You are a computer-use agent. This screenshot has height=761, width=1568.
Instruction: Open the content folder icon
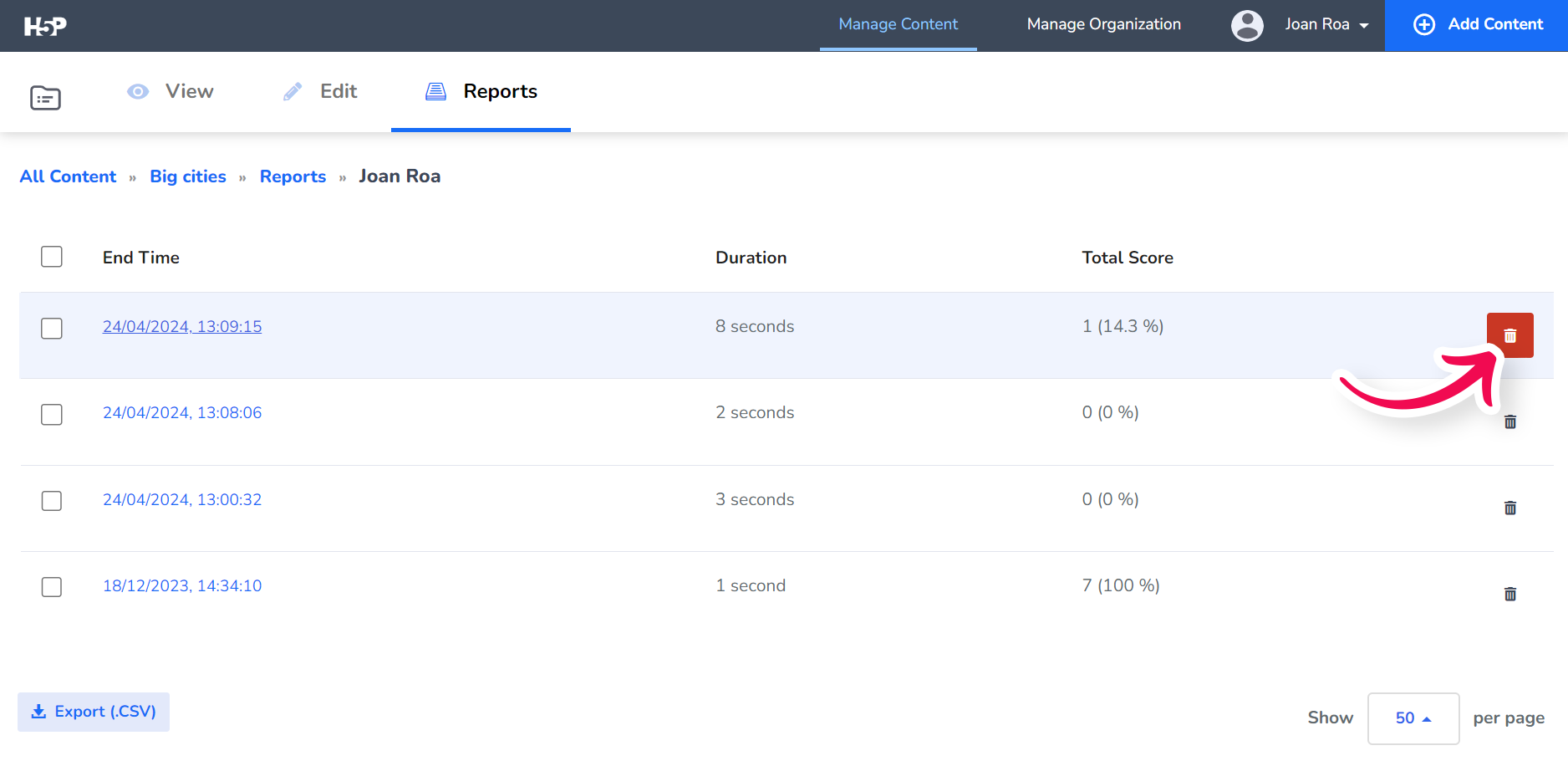click(45, 98)
